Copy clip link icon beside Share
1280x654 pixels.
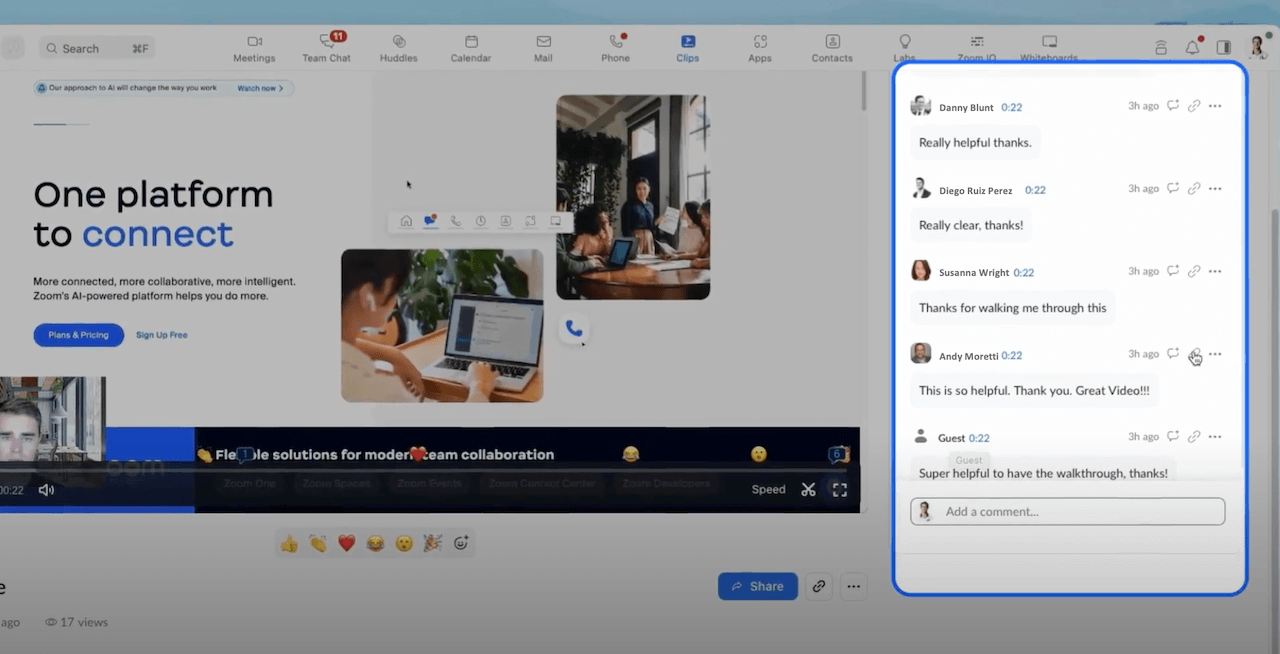[819, 586]
